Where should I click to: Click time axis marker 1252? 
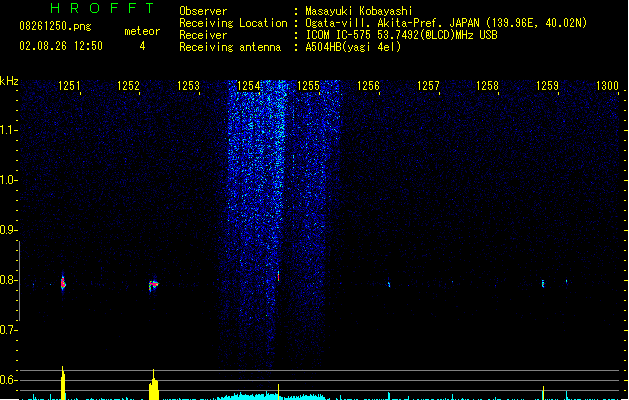click(x=128, y=86)
